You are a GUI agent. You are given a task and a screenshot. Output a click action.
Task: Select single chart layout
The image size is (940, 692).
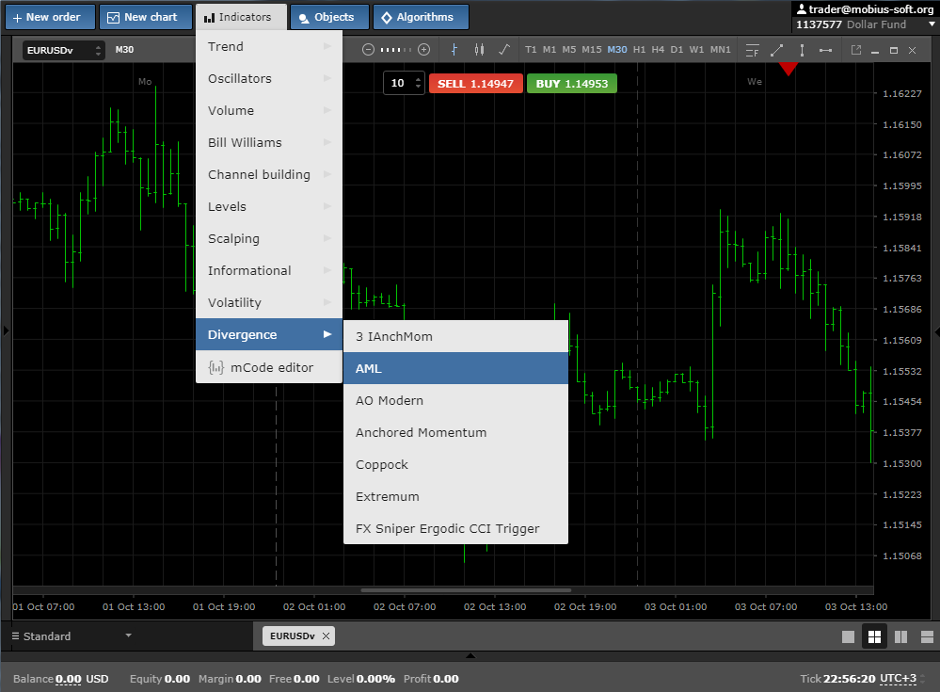coord(848,637)
